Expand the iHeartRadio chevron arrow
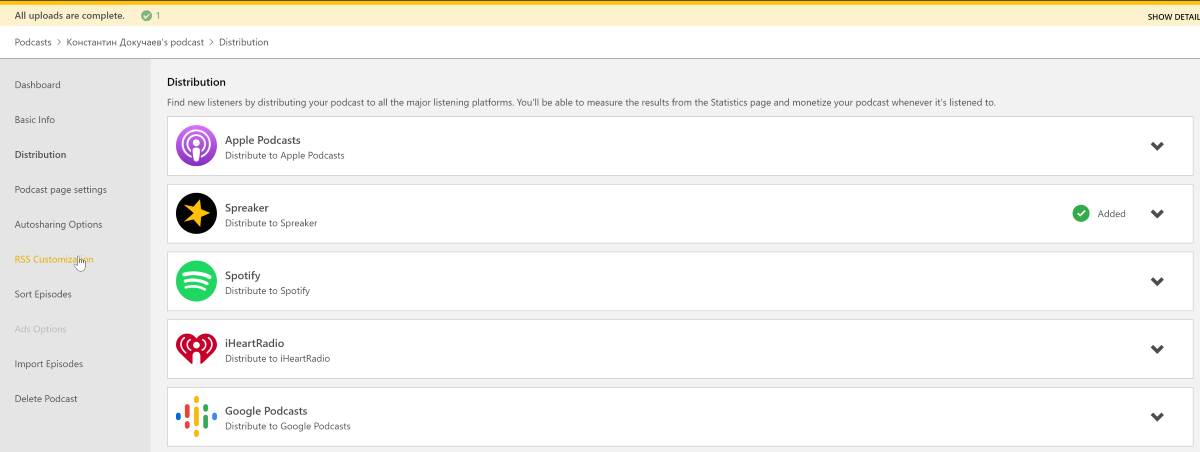Screen dimensions: 1200x452 point(1157,349)
